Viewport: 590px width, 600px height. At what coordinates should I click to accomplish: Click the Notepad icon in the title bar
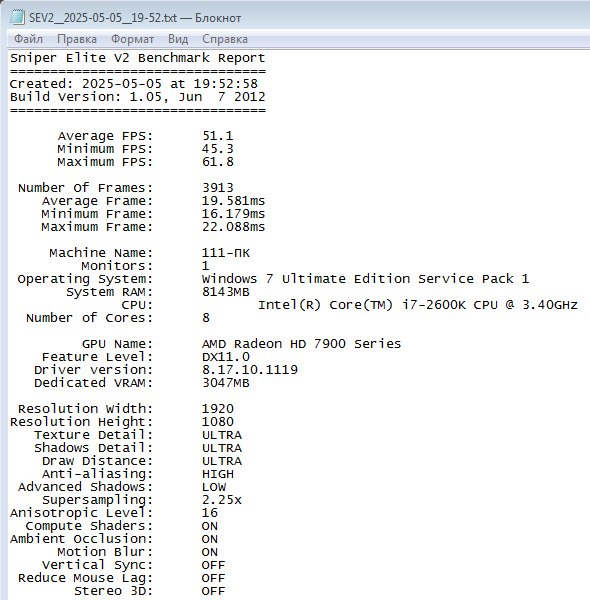[x=17, y=17]
